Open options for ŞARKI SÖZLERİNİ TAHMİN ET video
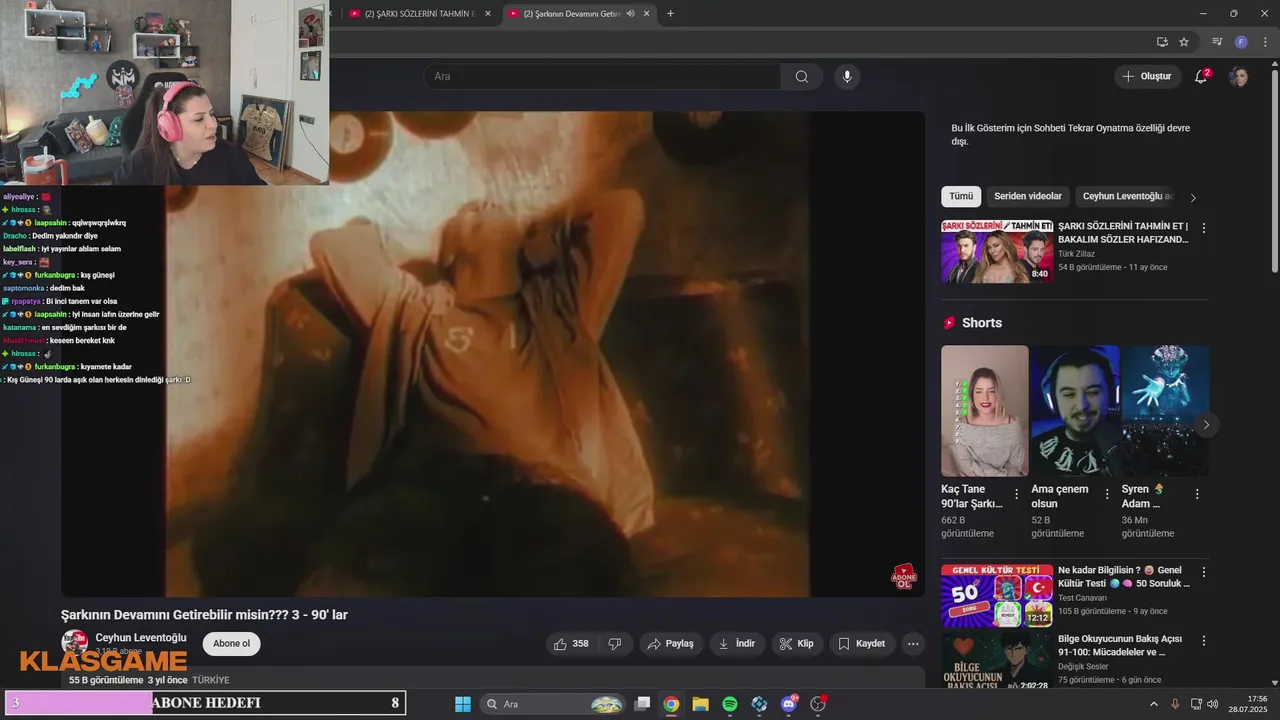Screen dimensions: 1280x720 coord(1204,228)
